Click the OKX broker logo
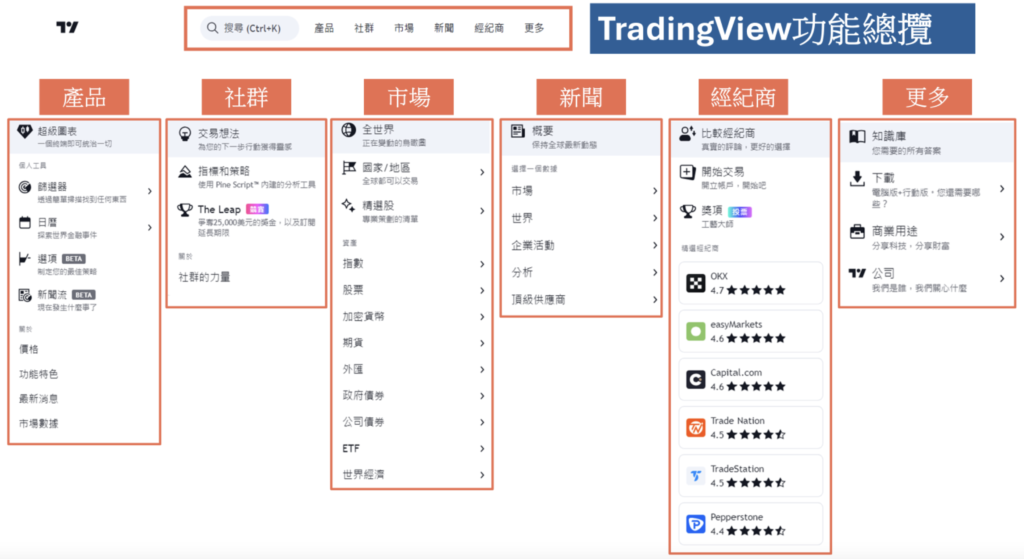 (x=696, y=283)
